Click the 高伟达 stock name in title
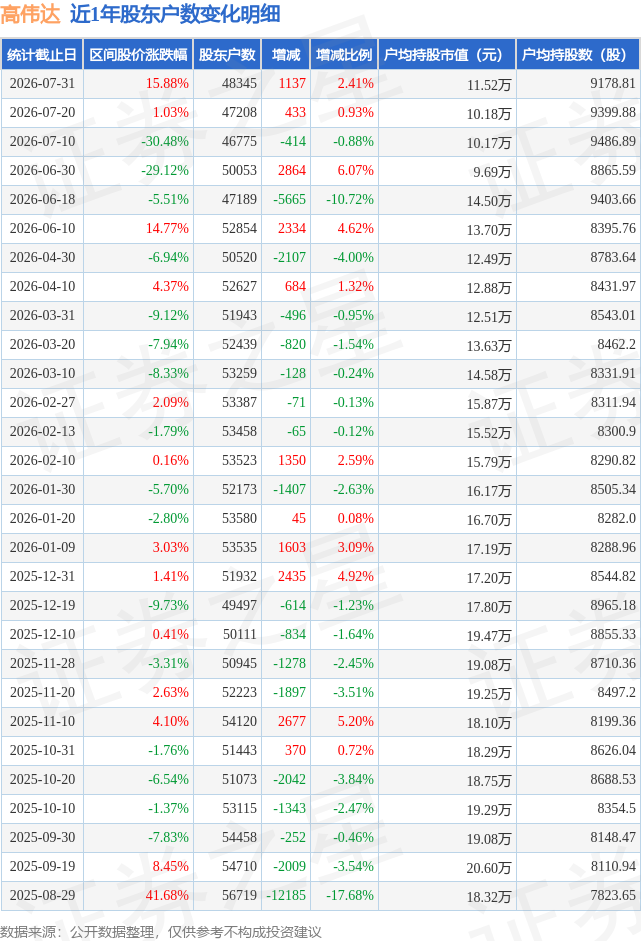641x941 pixels. [x=30, y=14]
